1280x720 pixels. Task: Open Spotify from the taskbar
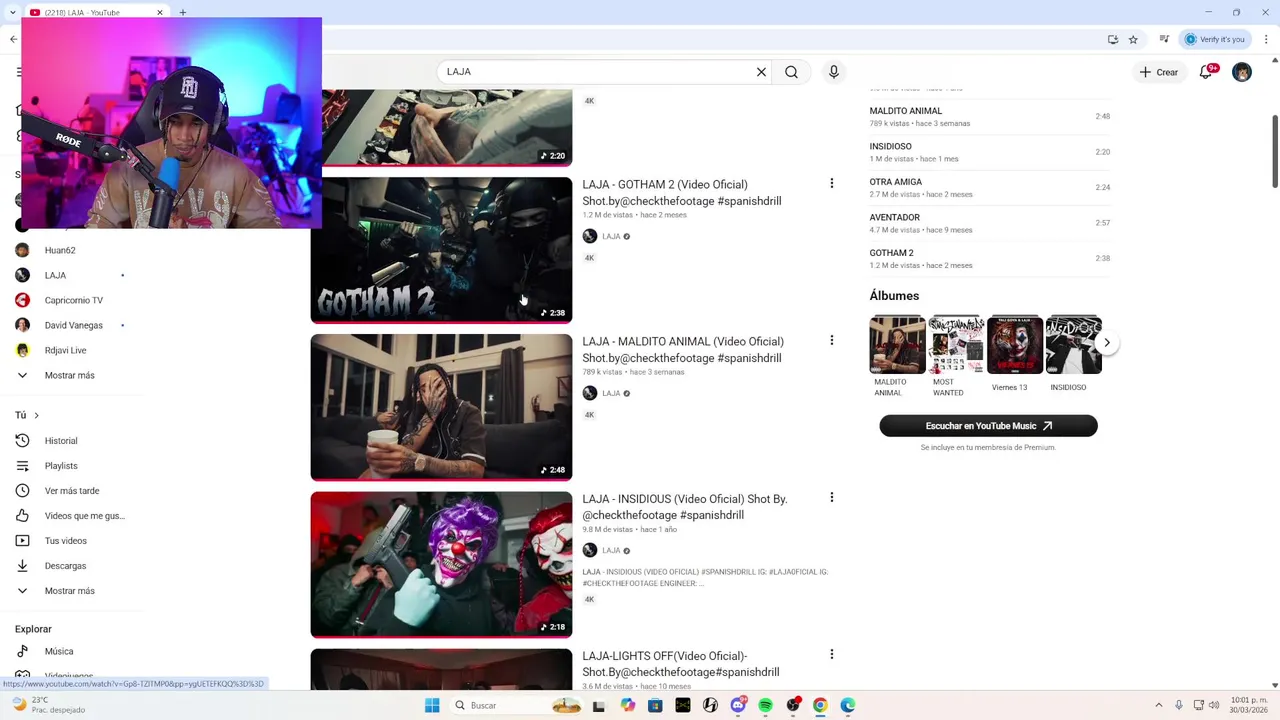click(765, 705)
